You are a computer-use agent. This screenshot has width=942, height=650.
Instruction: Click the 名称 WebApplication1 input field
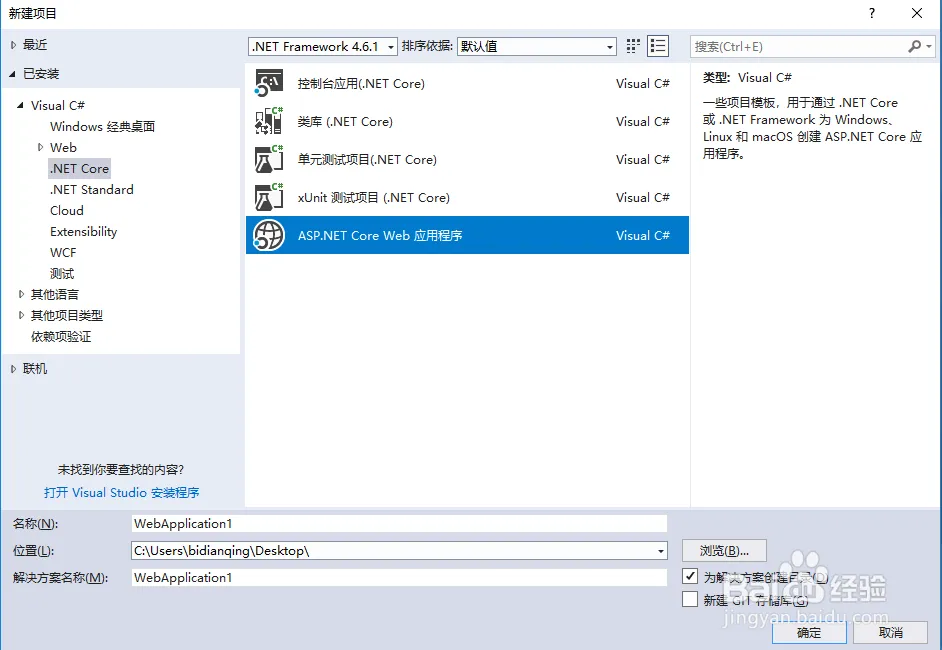click(399, 523)
